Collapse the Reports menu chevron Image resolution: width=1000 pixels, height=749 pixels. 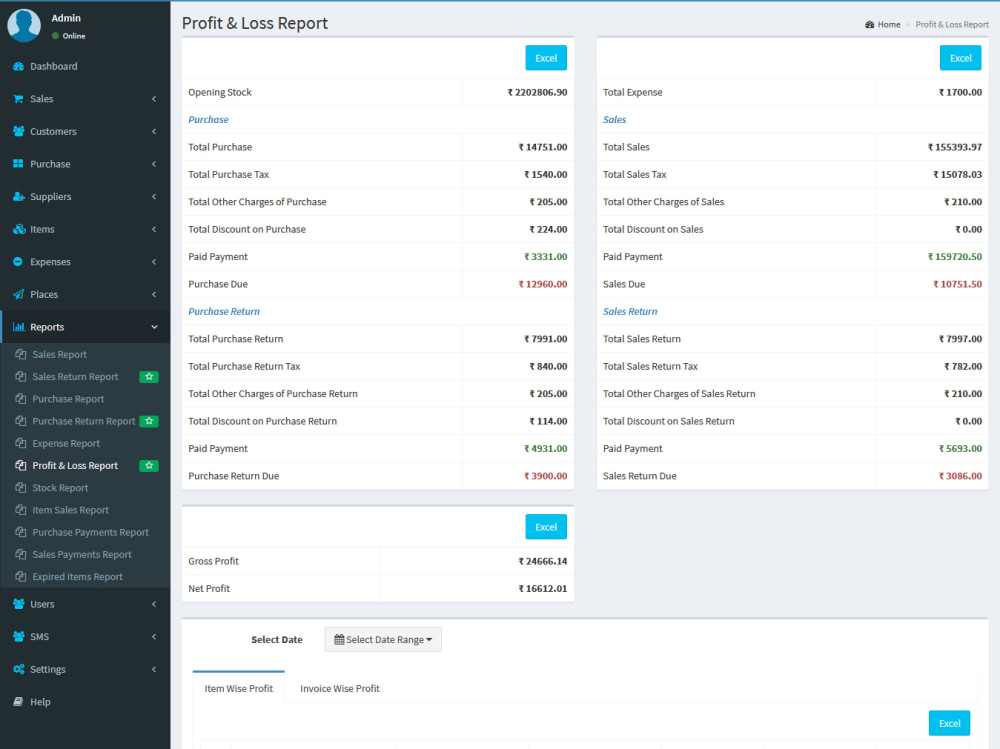coord(154,327)
